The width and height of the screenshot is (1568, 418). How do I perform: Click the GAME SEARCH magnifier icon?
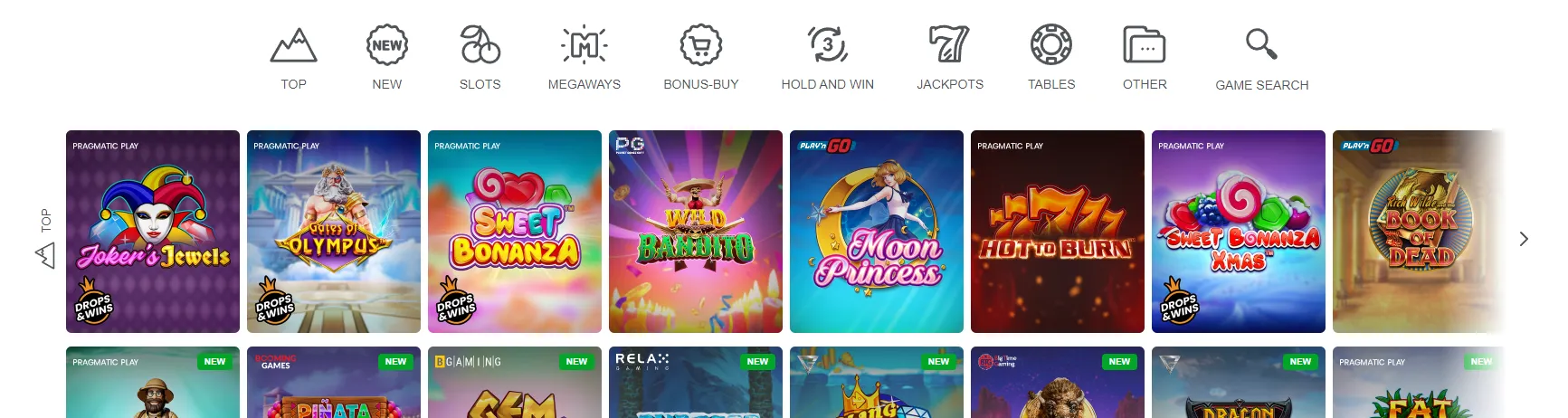point(1261,43)
